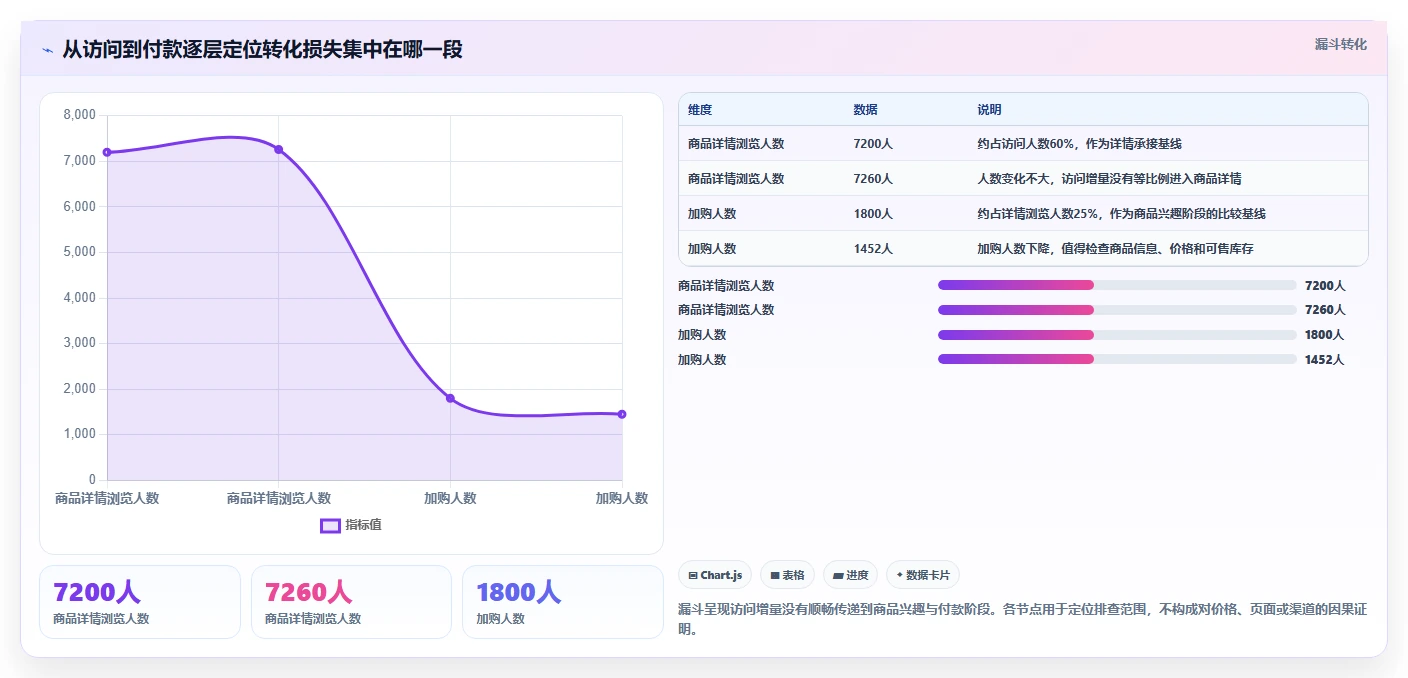The image size is (1408, 678).
Task: Click the progress bar in the 7260人 row
Action: point(1117,310)
